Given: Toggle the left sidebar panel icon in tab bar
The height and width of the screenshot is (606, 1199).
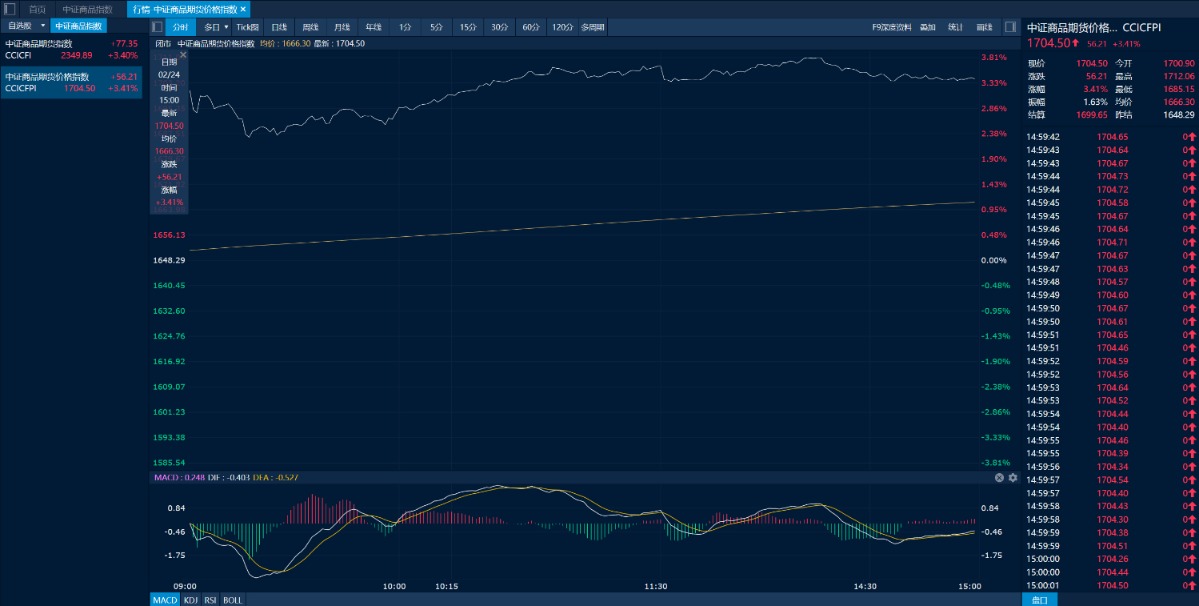Looking at the screenshot, I should (x=9, y=9).
